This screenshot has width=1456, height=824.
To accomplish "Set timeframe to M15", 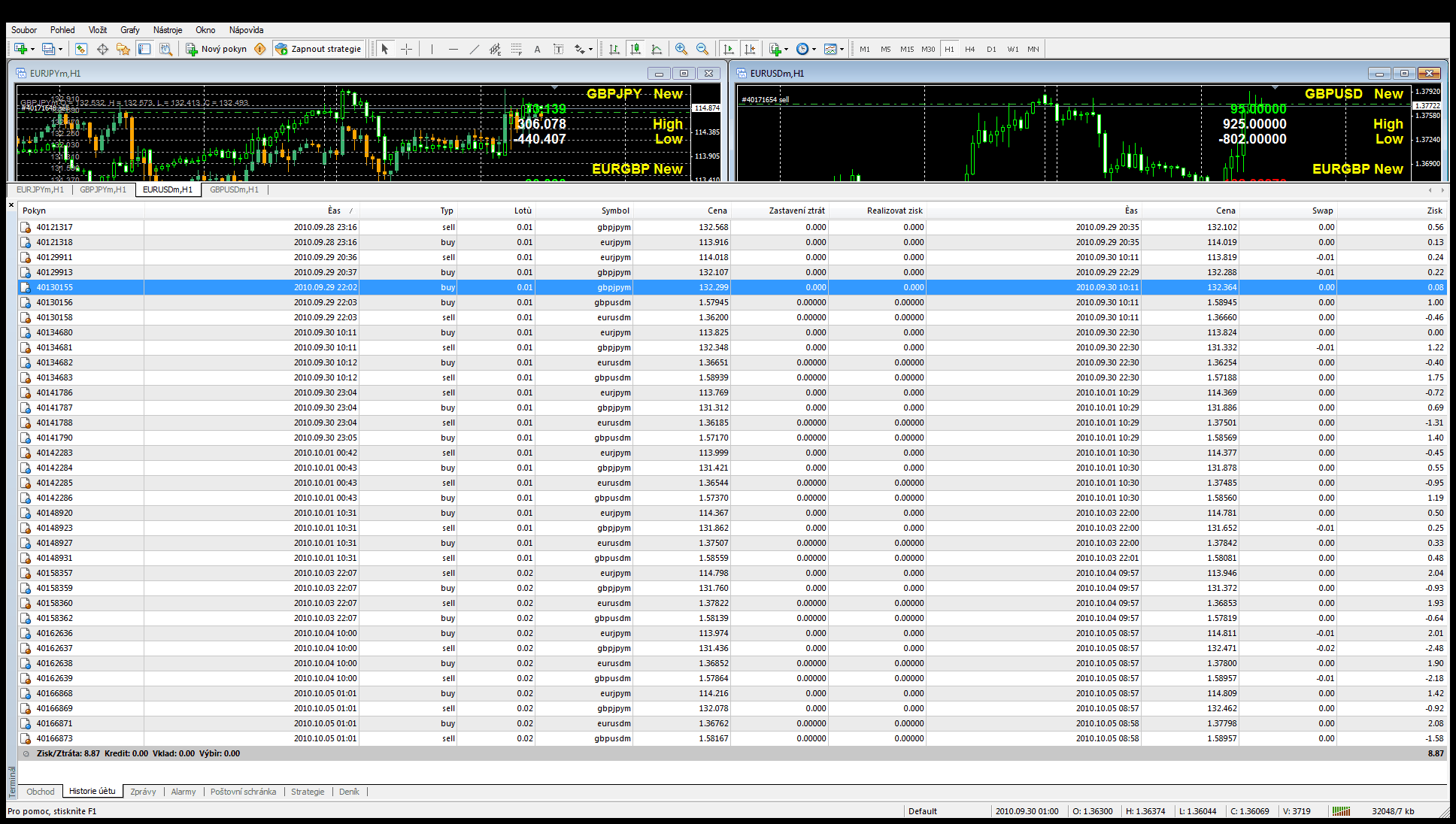I will [907, 49].
